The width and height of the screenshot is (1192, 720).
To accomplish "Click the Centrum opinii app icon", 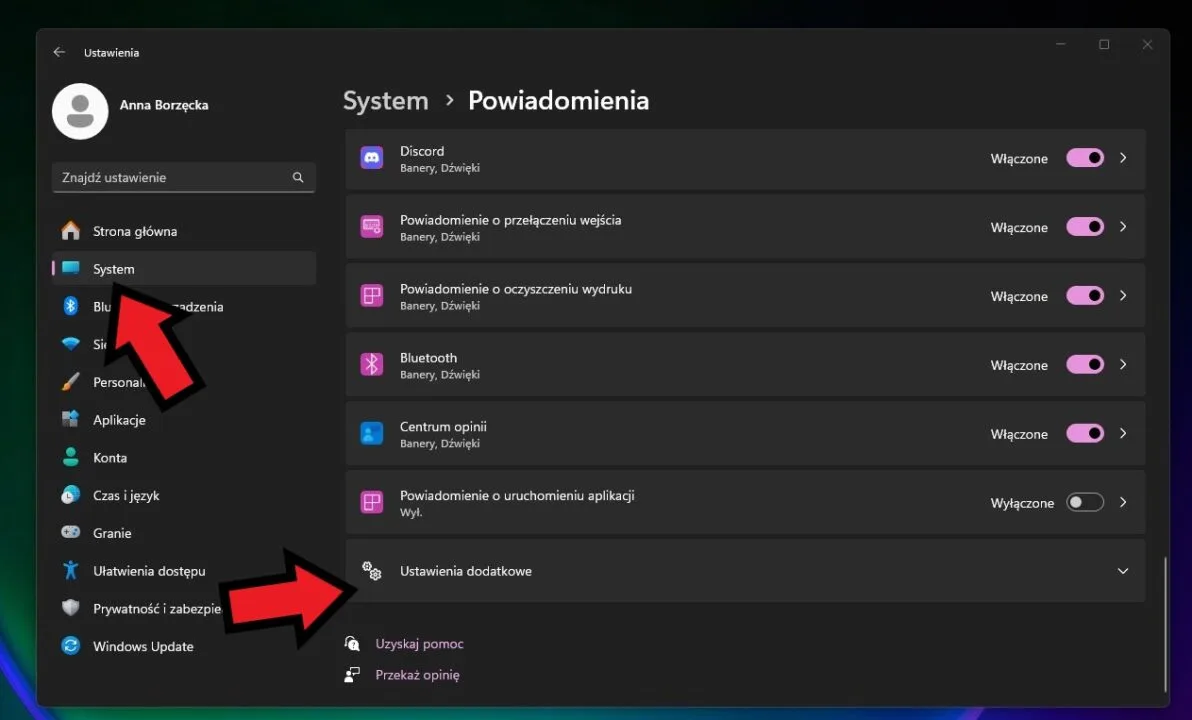I will (372, 433).
